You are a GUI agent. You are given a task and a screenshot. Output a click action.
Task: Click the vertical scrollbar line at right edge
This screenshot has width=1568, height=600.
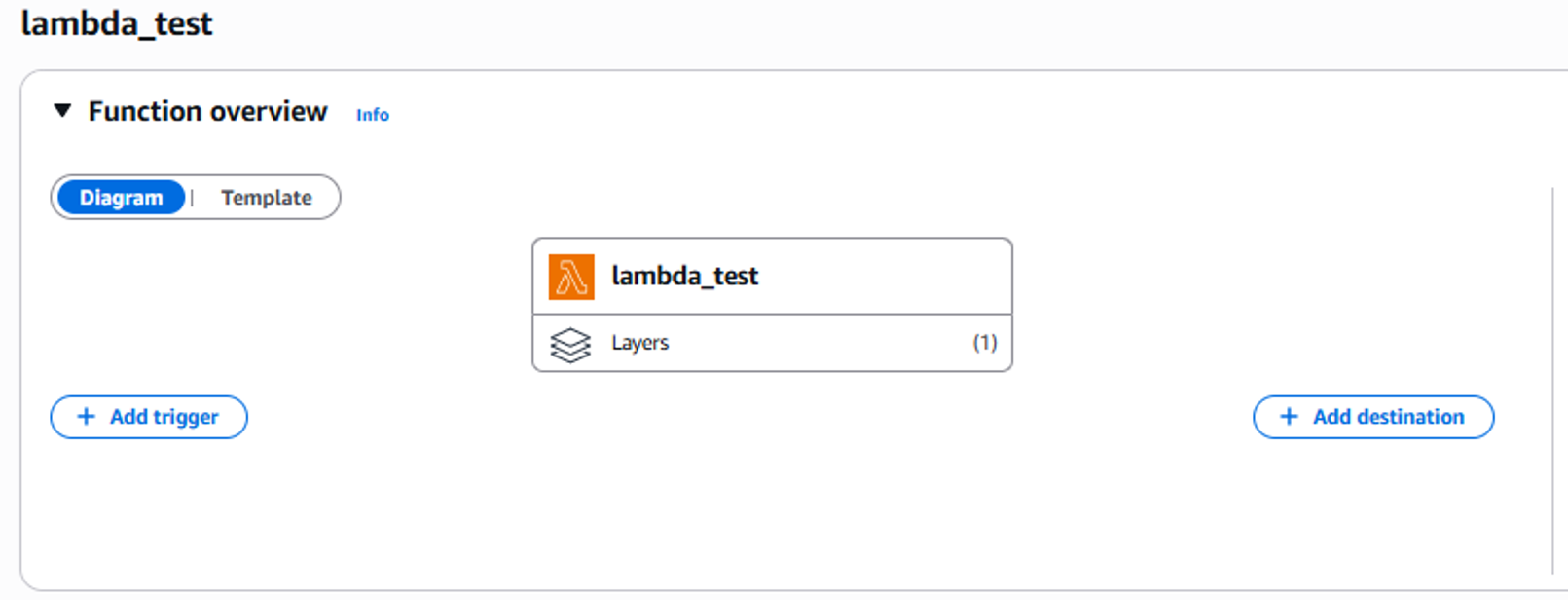(x=1552, y=380)
